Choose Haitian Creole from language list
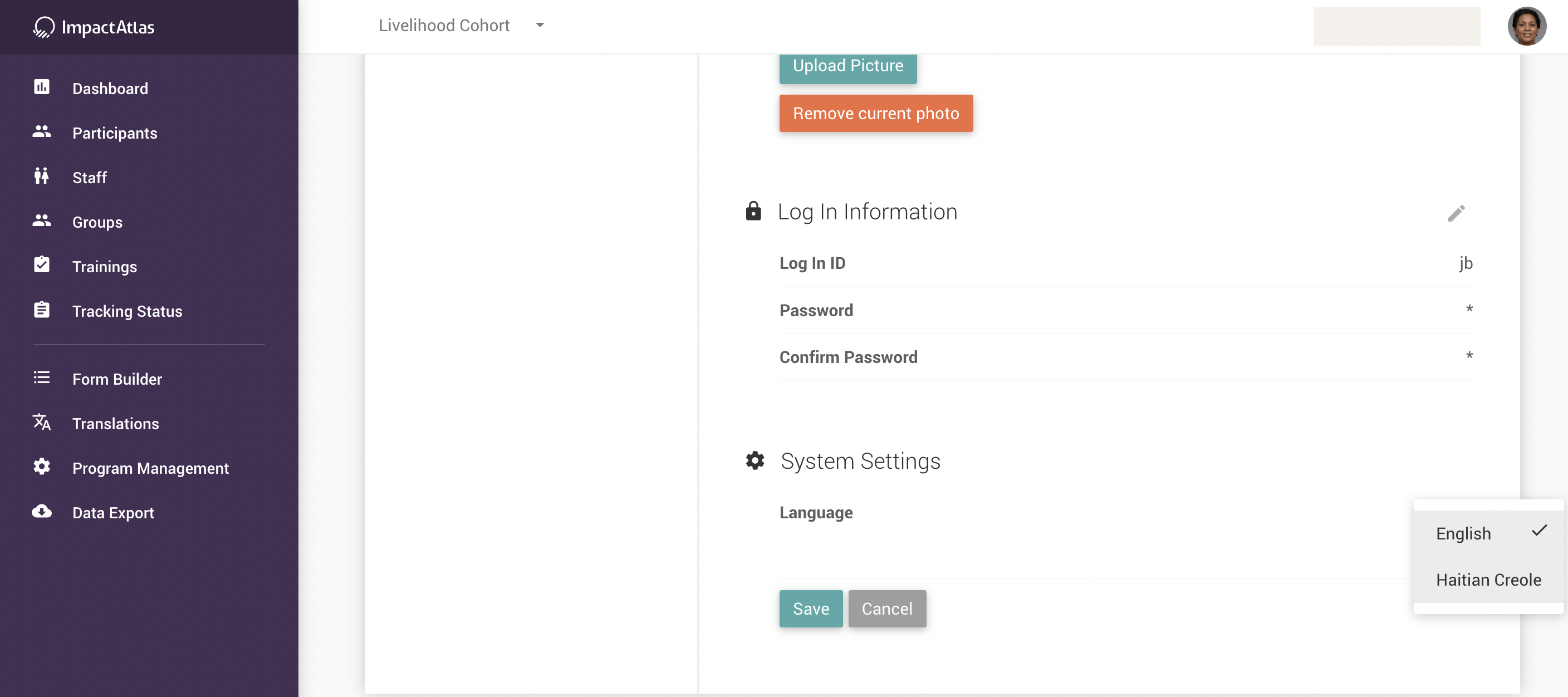The width and height of the screenshot is (1568, 697). pyautogui.click(x=1488, y=580)
